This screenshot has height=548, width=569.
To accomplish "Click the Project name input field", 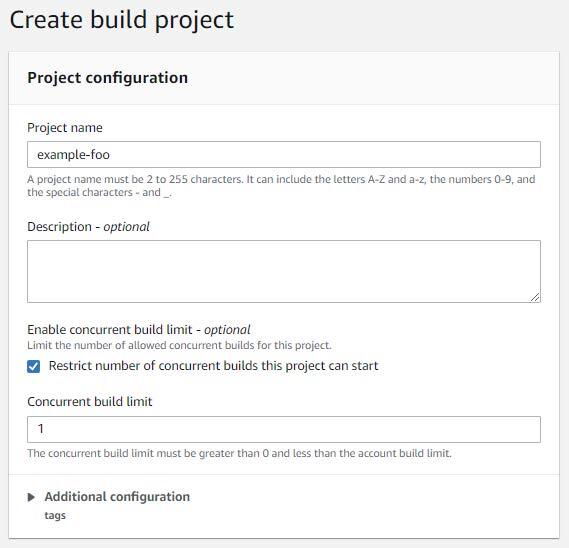I will click(x=284, y=155).
